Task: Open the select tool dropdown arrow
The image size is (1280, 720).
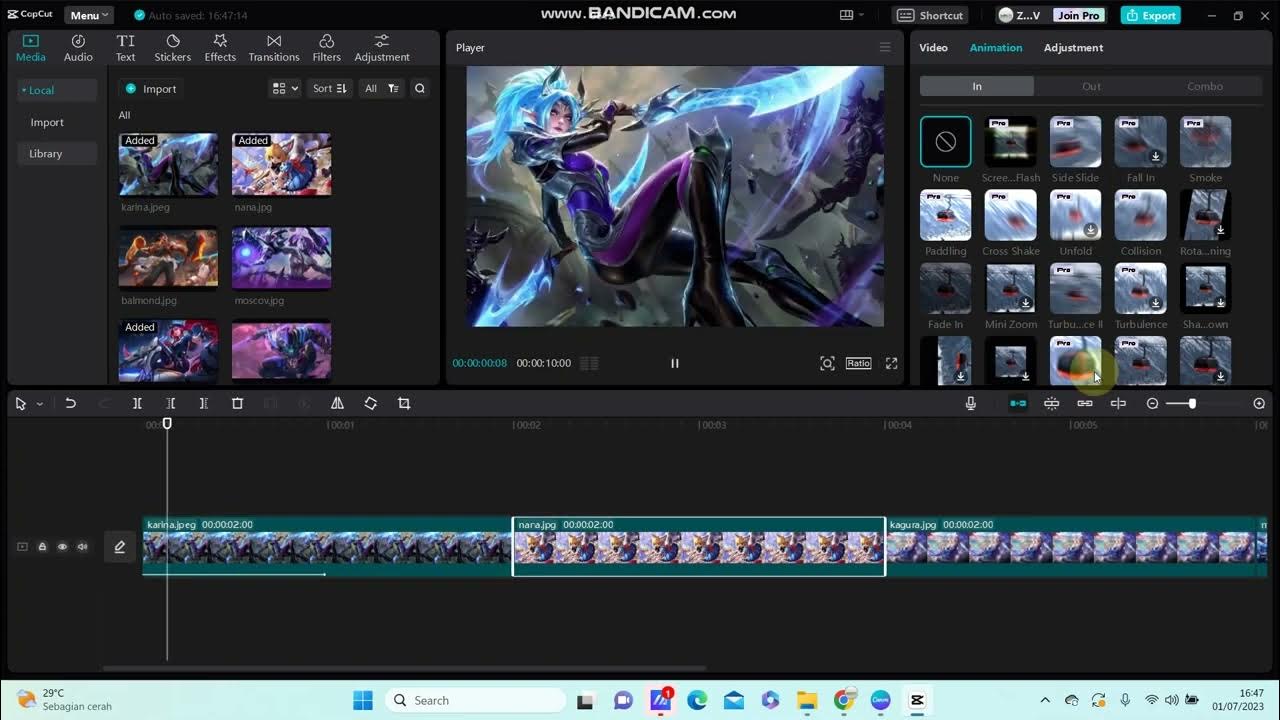Action: point(39,404)
